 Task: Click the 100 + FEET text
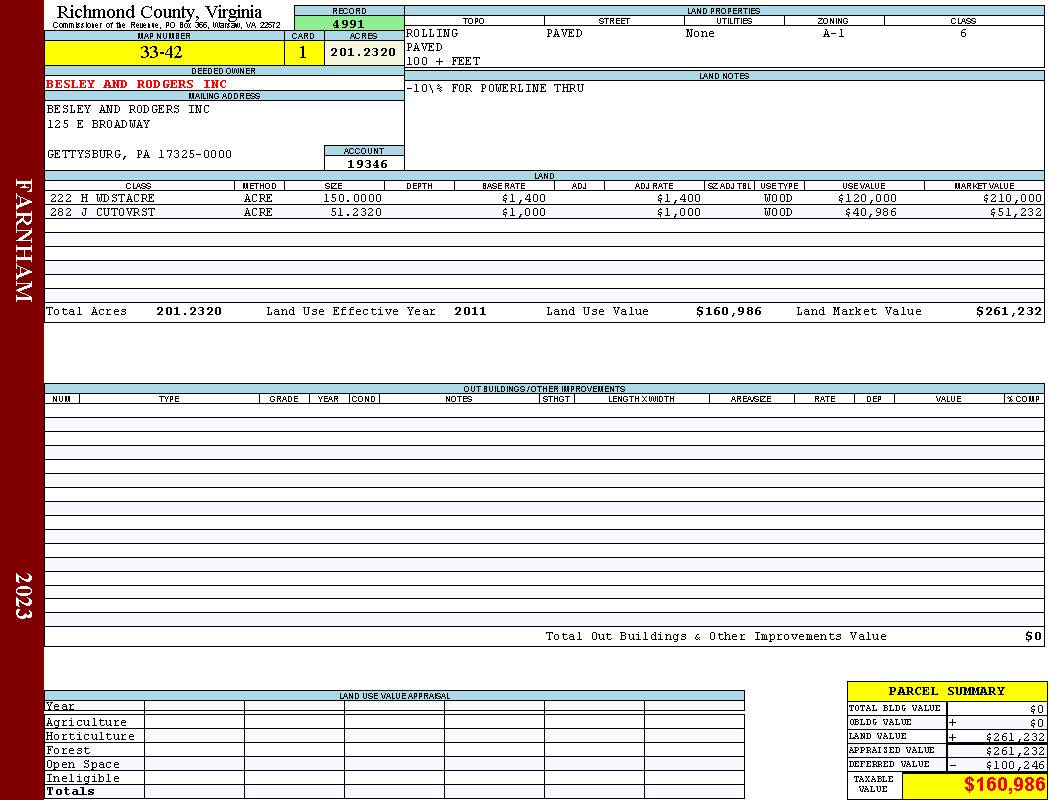click(443, 61)
